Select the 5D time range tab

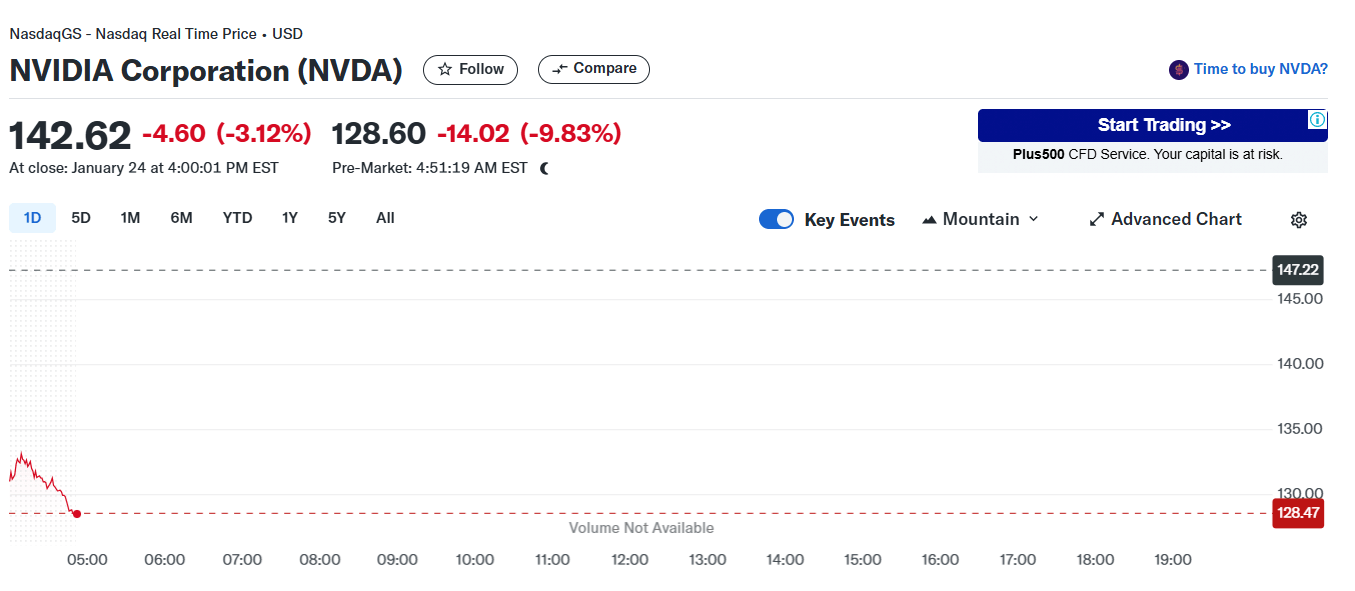(x=81, y=218)
